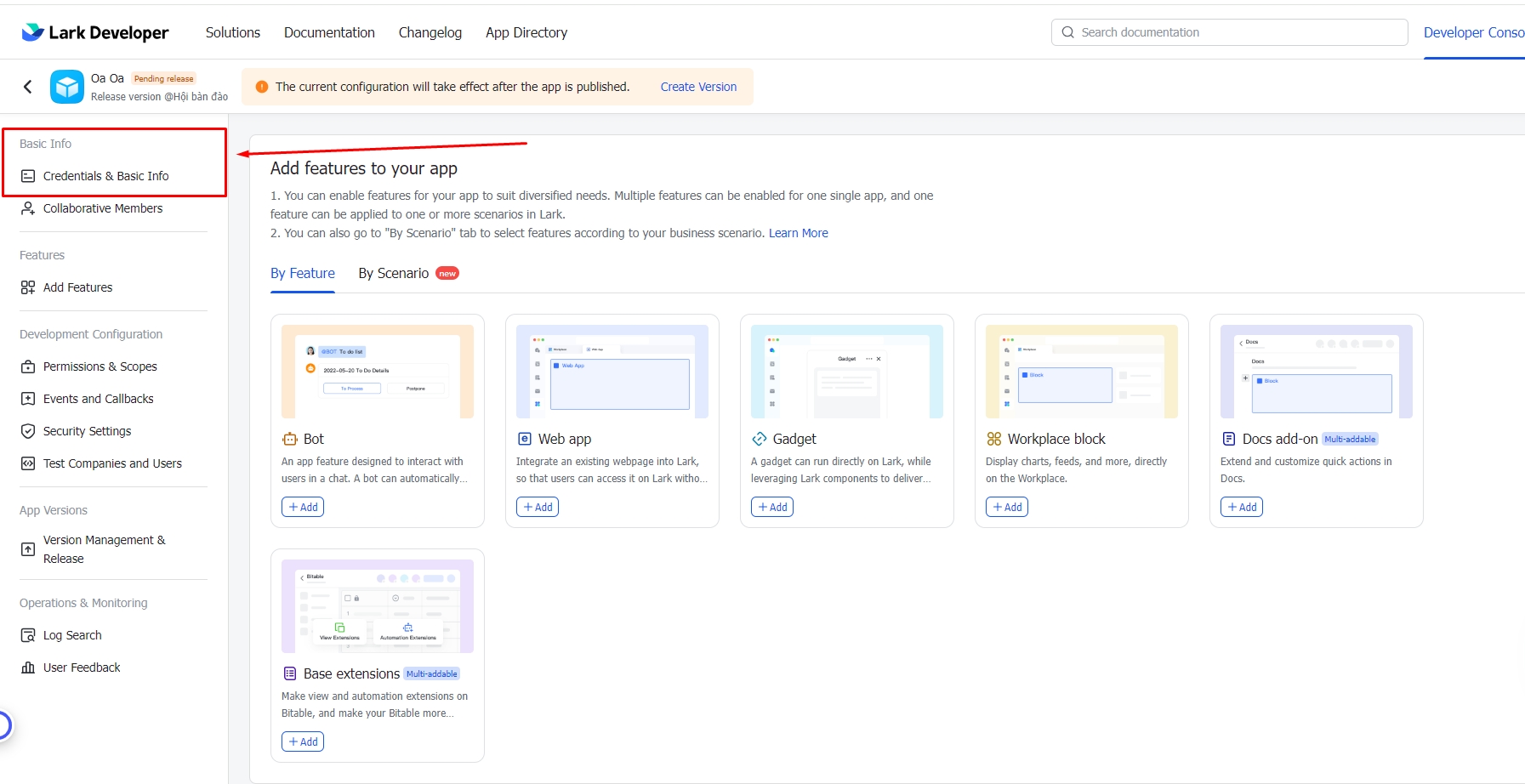This screenshot has height=784, width=1525.
Task: Select Permissions & Scopes in sidebar
Action: pyautogui.click(x=100, y=366)
